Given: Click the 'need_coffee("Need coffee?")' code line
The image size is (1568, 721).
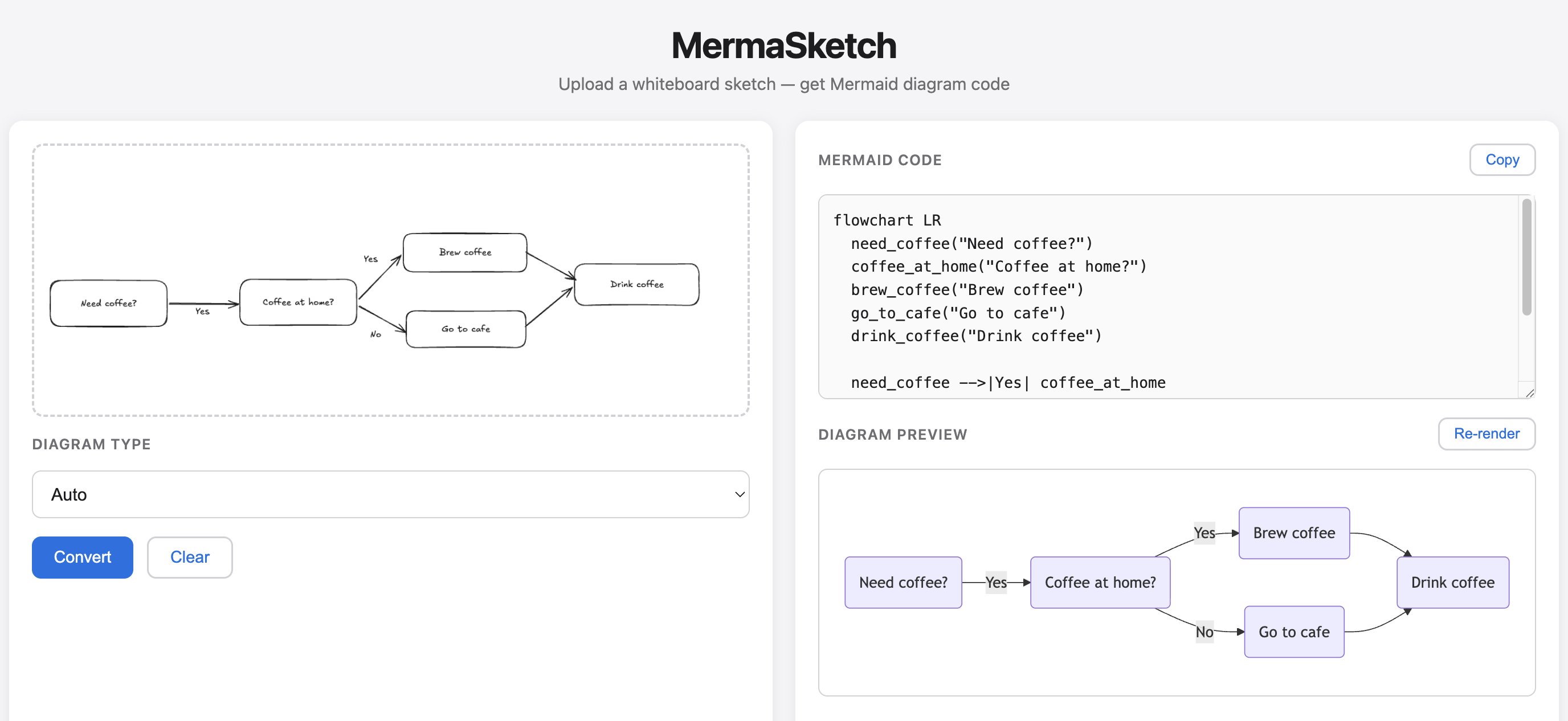Looking at the screenshot, I should (971, 243).
